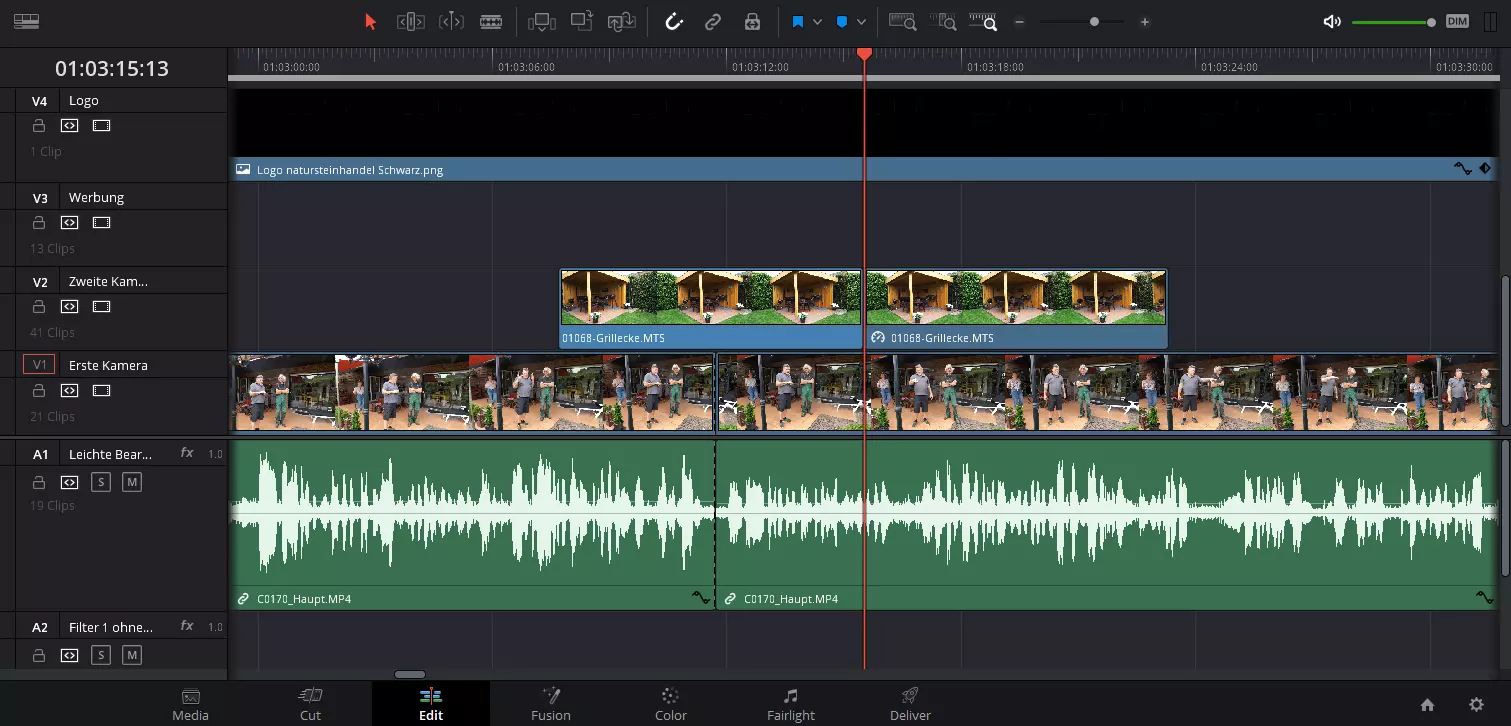The height and width of the screenshot is (726, 1511).
Task: Select the Trim Edit mode tool
Action: click(x=411, y=21)
